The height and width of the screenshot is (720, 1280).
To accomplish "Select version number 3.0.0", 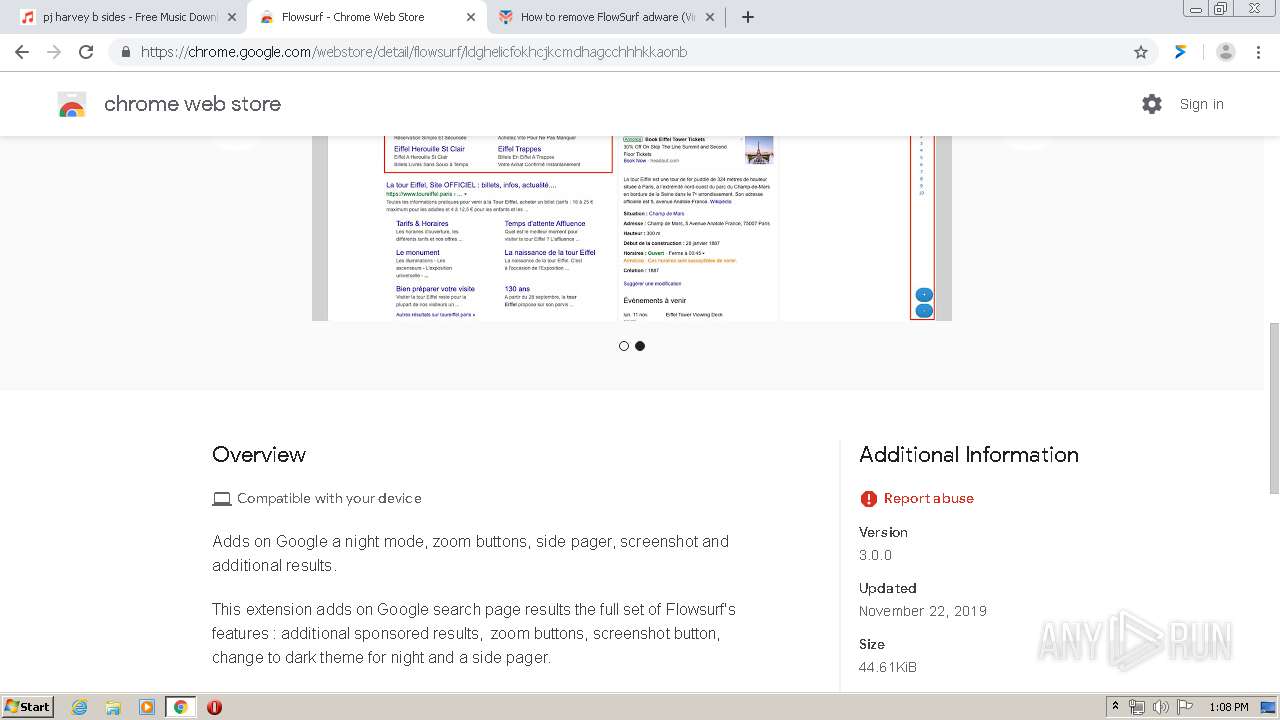I will pyautogui.click(x=875, y=555).
